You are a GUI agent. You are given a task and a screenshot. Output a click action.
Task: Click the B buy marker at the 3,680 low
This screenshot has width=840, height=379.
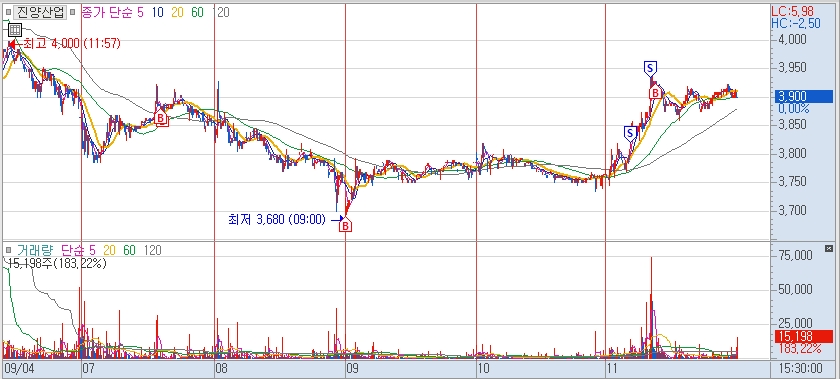pos(346,226)
